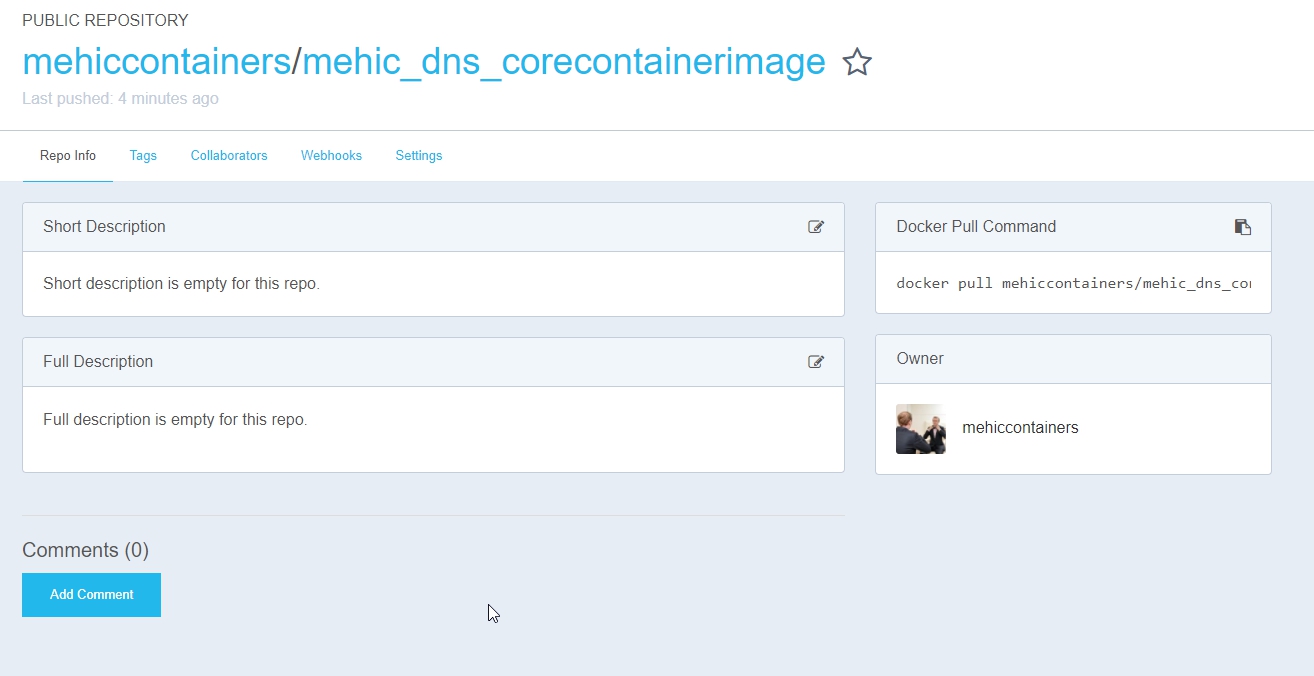Star the repository using the star icon
This screenshot has height=676, width=1314.
coord(856,62)
